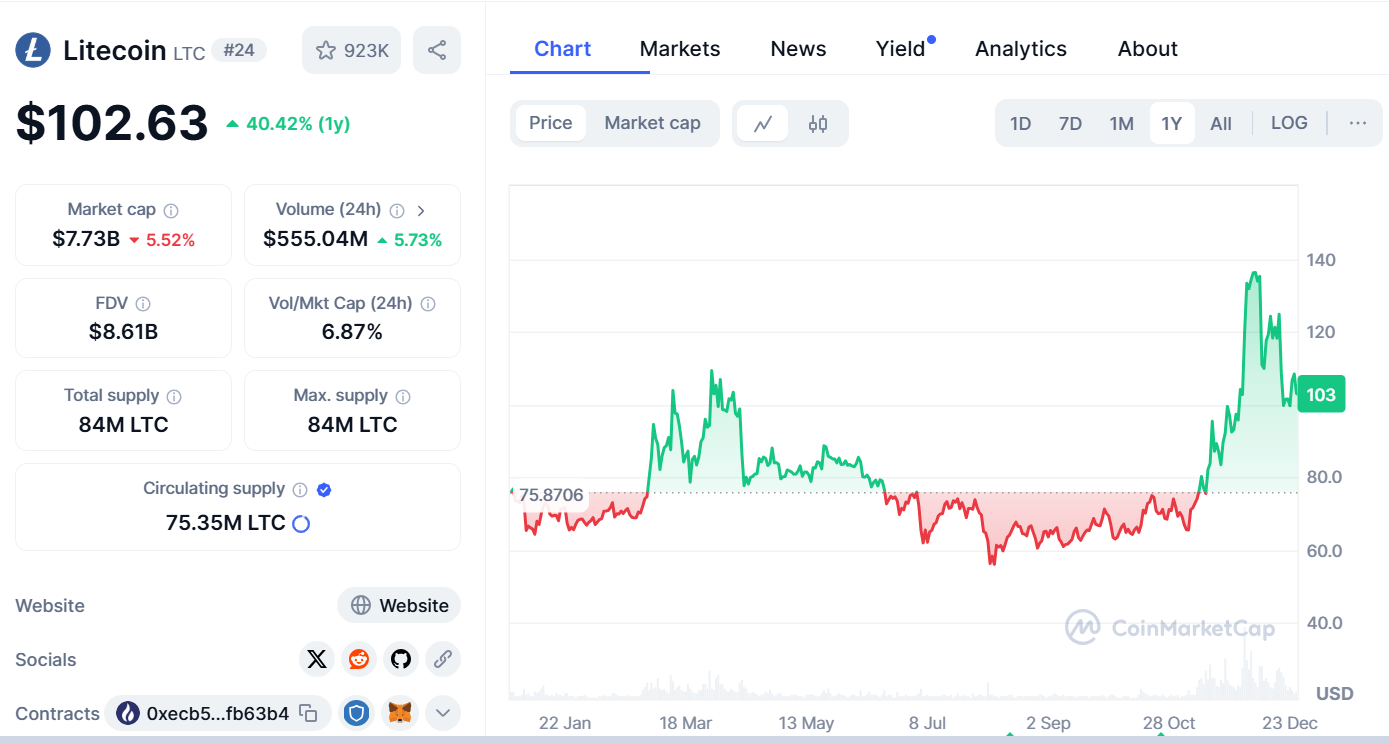Select the line chart type icon
The width and height of the screenshot is (1389, 744).
click(x=763, y=124)
